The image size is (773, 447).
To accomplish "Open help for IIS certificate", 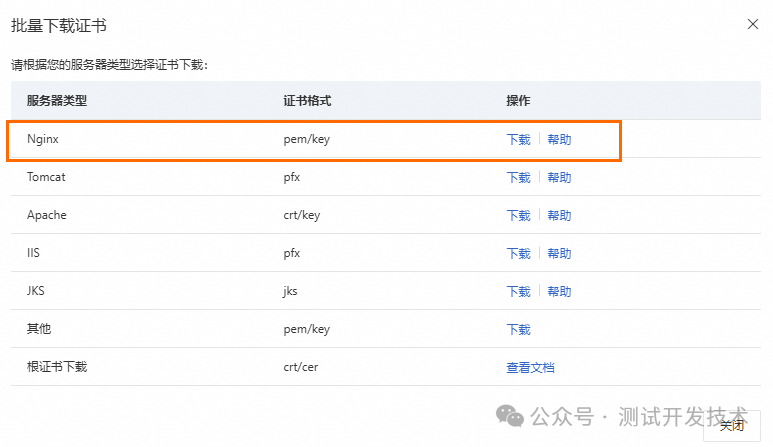I will [x=559, y=254].
